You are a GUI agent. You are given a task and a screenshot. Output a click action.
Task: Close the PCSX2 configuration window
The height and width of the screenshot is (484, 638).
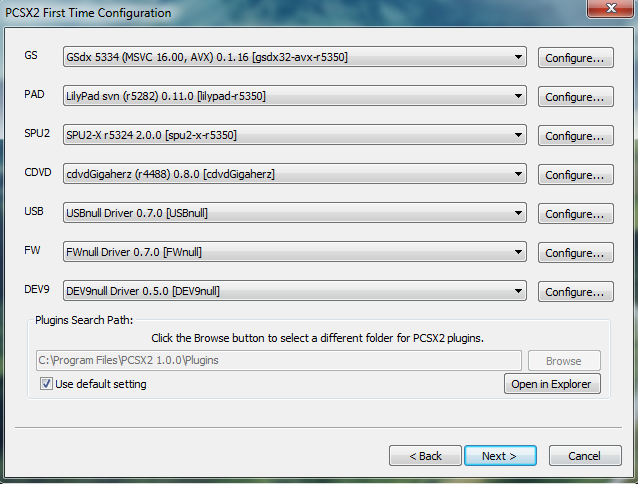point(610,8)
